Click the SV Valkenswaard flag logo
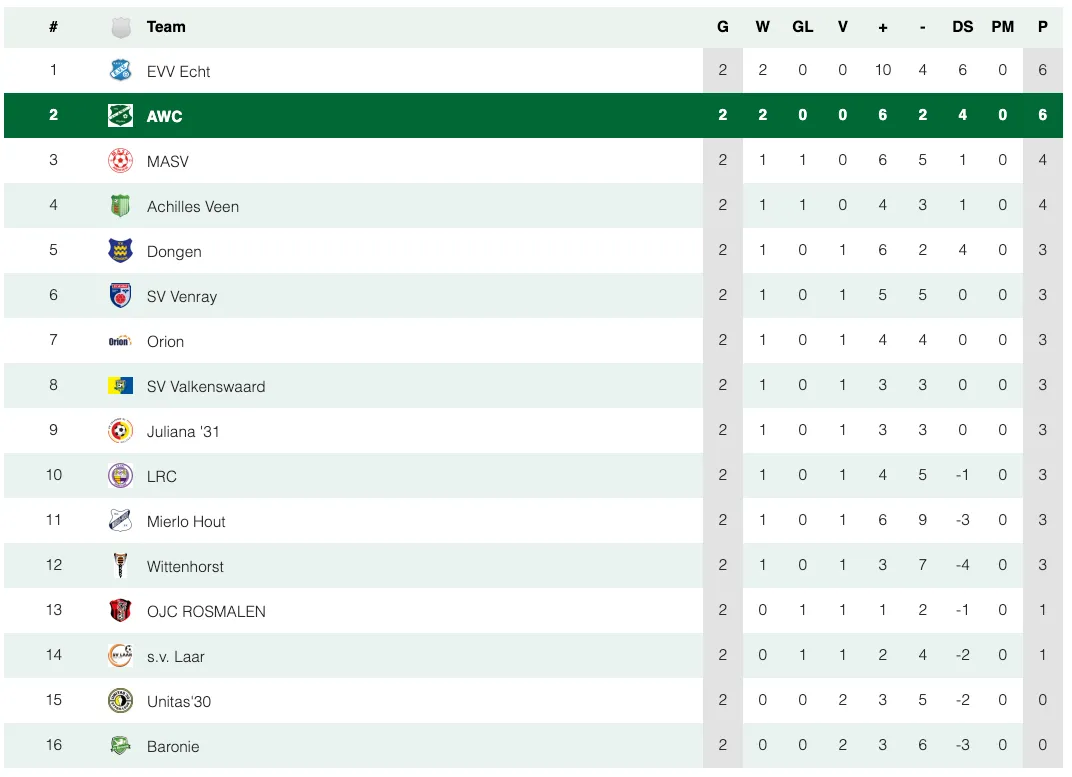The image size is (1072, 777). point(120,386)
